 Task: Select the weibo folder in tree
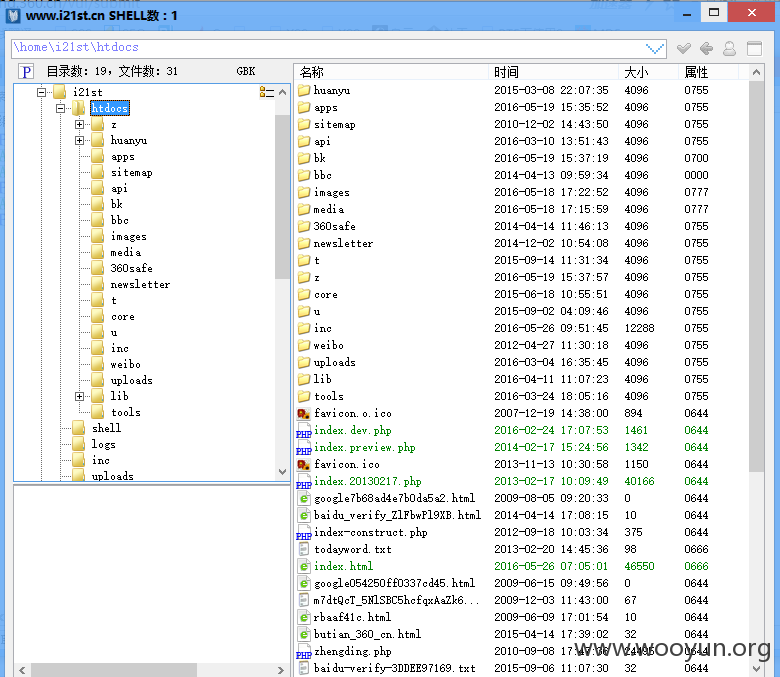click(x=125, y=365)
